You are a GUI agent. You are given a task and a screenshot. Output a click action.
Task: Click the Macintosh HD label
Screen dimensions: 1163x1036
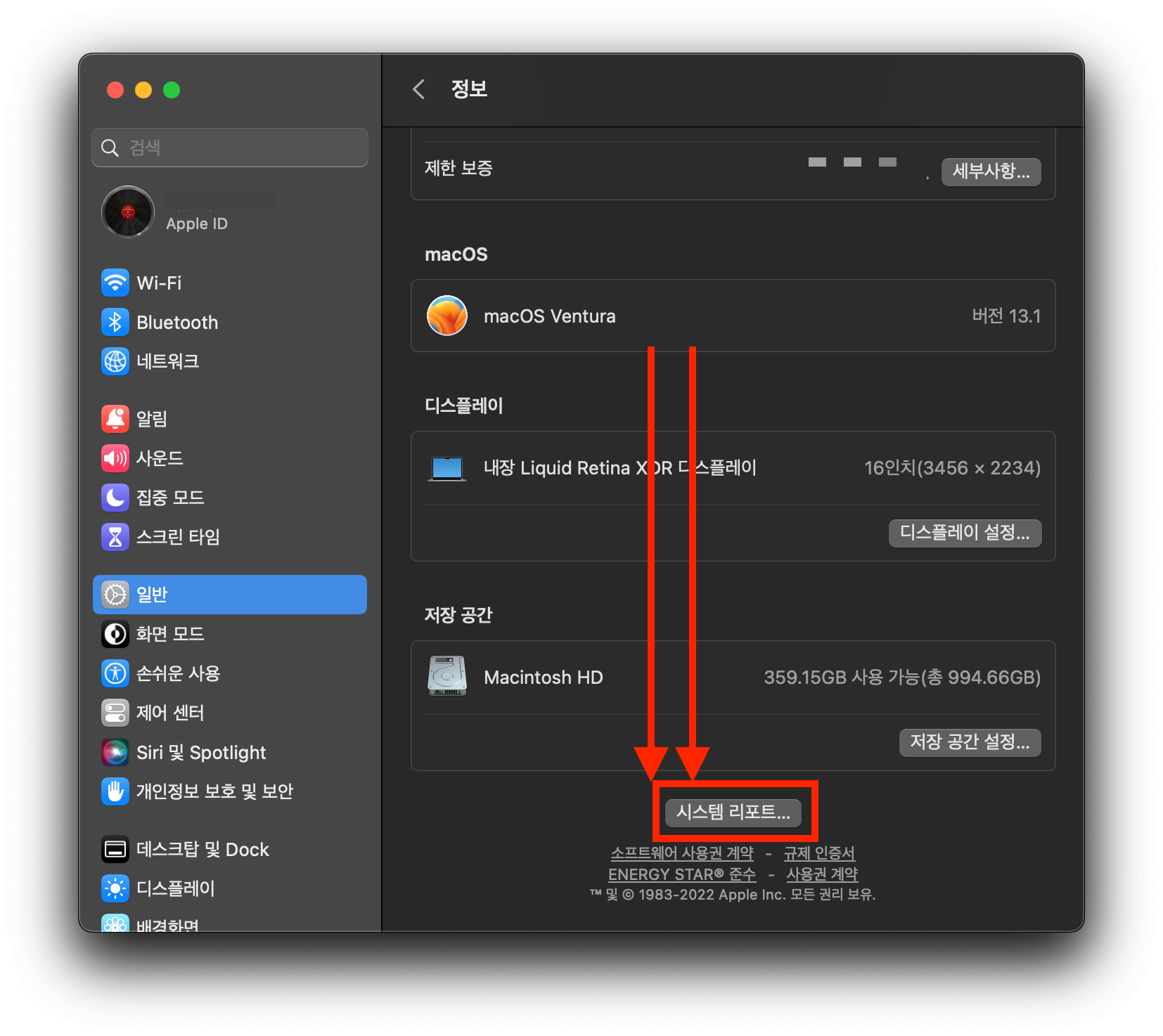544,678
